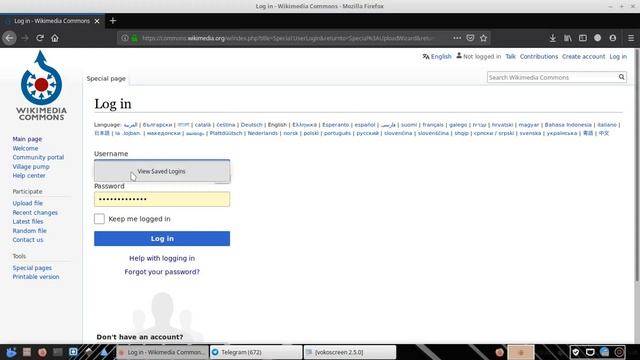640x360 pixels.
Task: Click Contact us in the sidebar
Action: click(27, 240)
